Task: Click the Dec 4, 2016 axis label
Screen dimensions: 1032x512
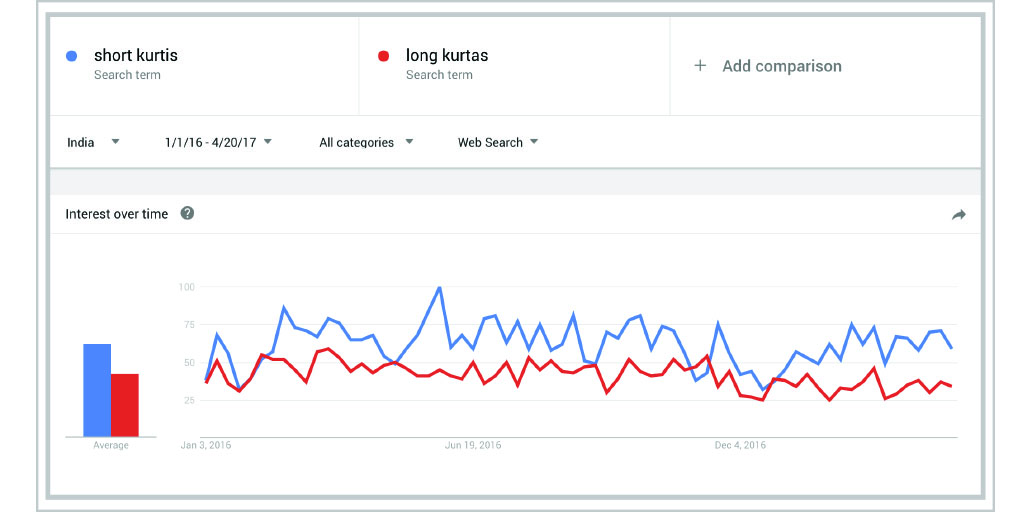Action: tap(739, 445)
